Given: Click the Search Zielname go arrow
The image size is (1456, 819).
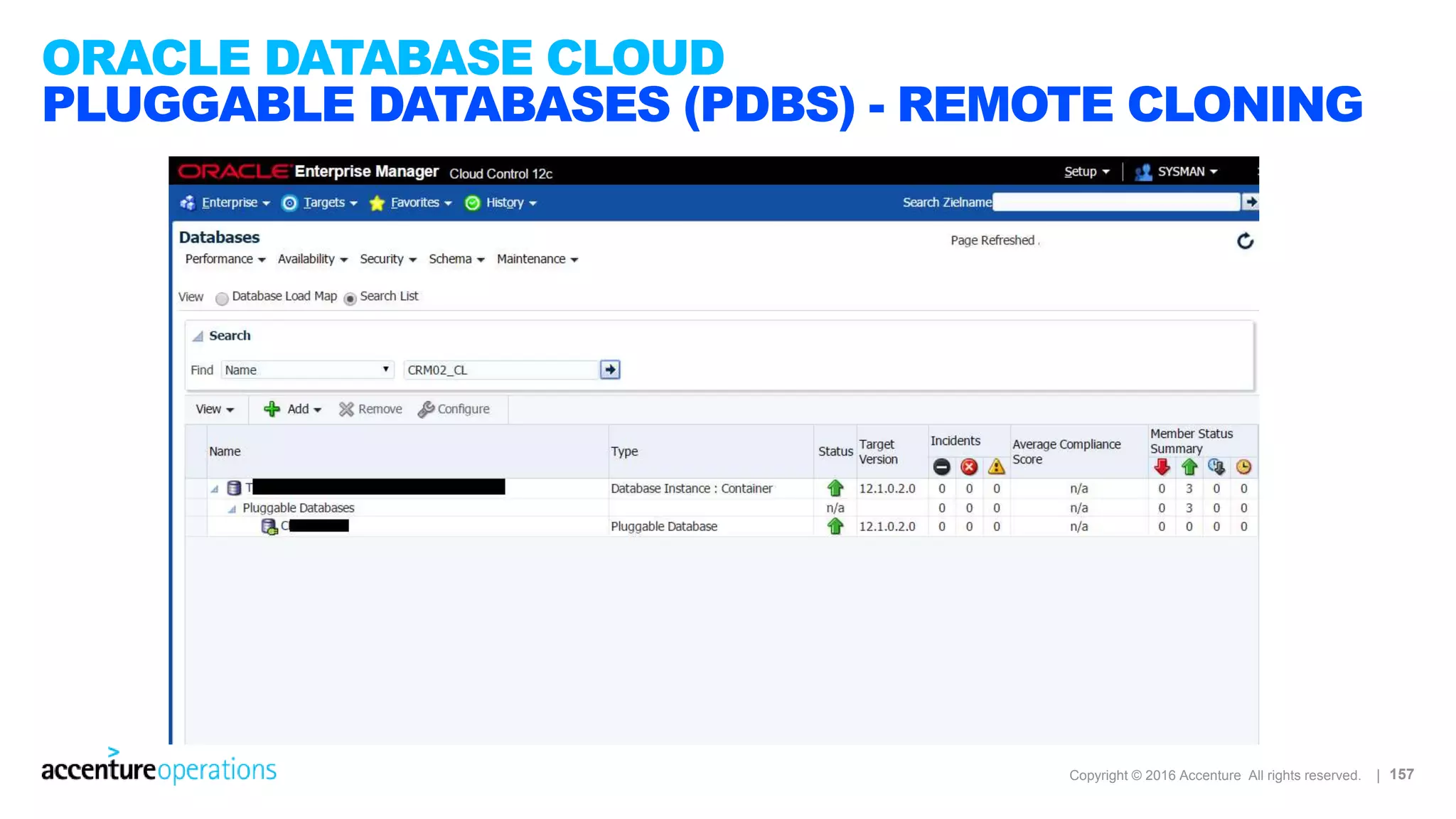Looking at the screenshot, I should pos(1250,202).
